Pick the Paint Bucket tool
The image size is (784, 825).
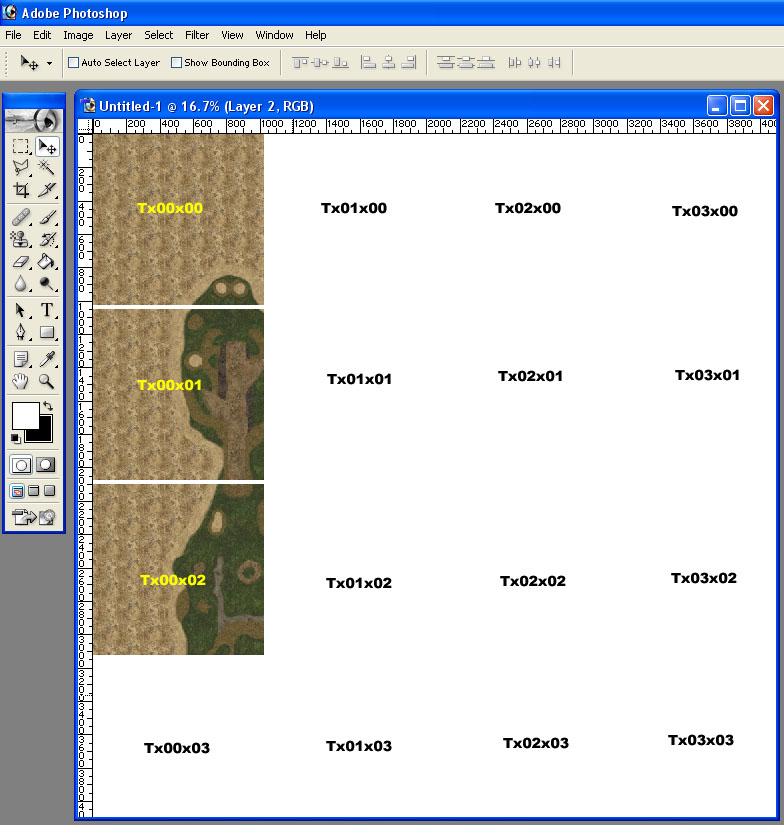coord(47,261)
